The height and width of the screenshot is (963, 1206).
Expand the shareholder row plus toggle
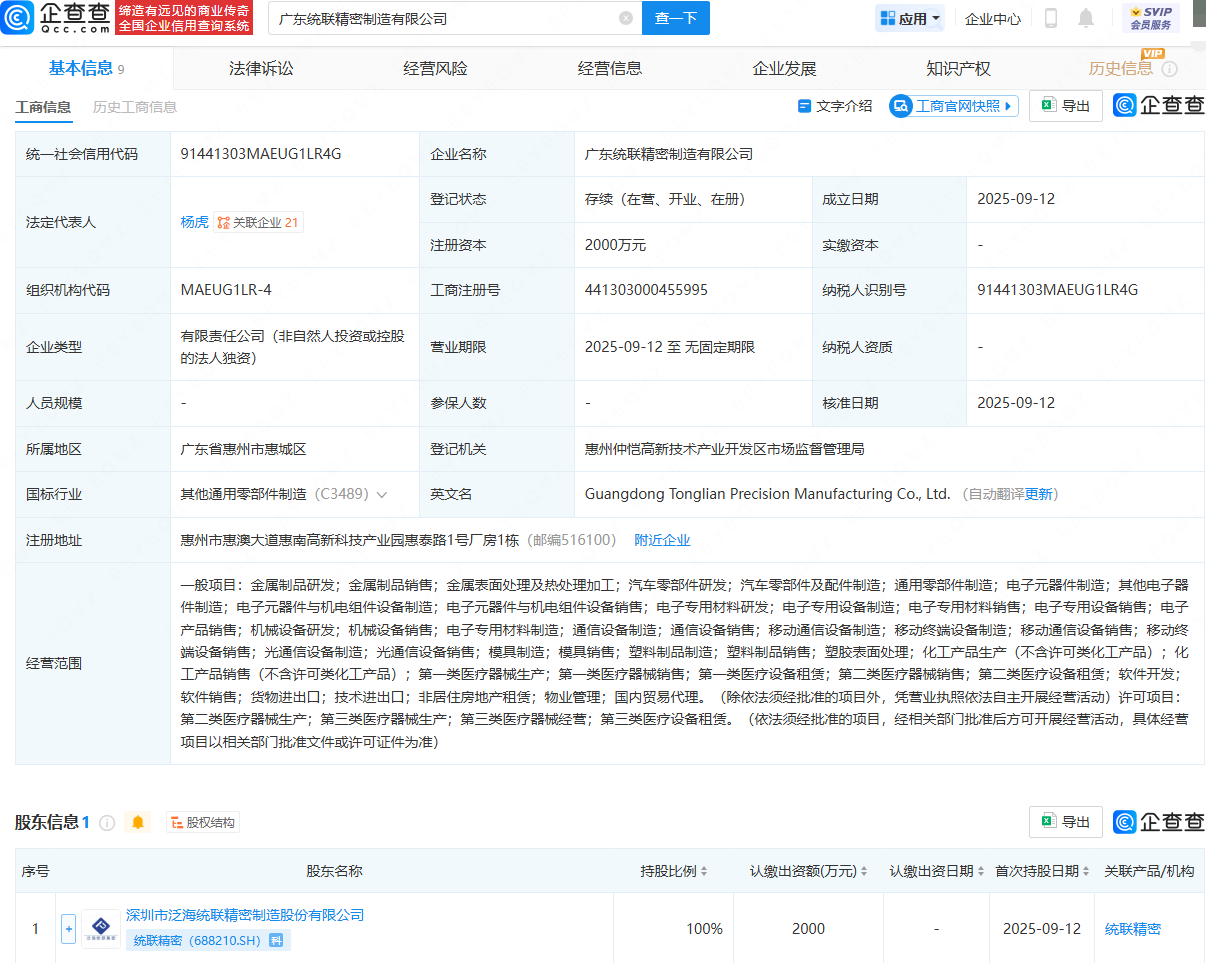(x=68, y=929)
